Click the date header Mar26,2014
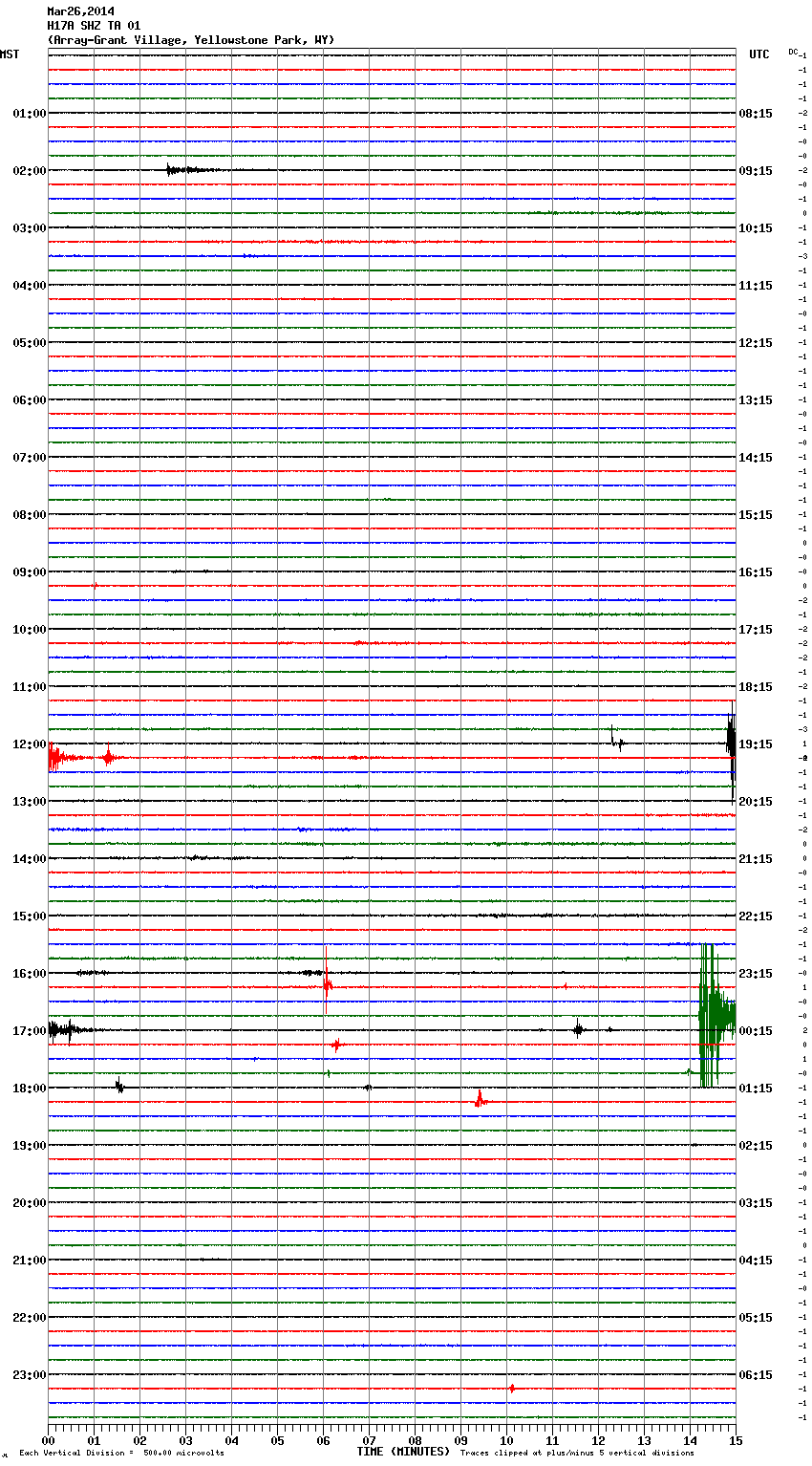812x1466 pixels. click(x=80, y=11)
